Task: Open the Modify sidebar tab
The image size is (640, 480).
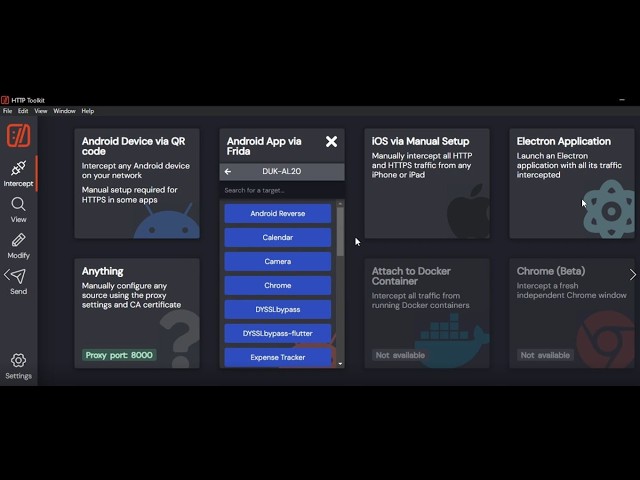Action: coord(18,246)
